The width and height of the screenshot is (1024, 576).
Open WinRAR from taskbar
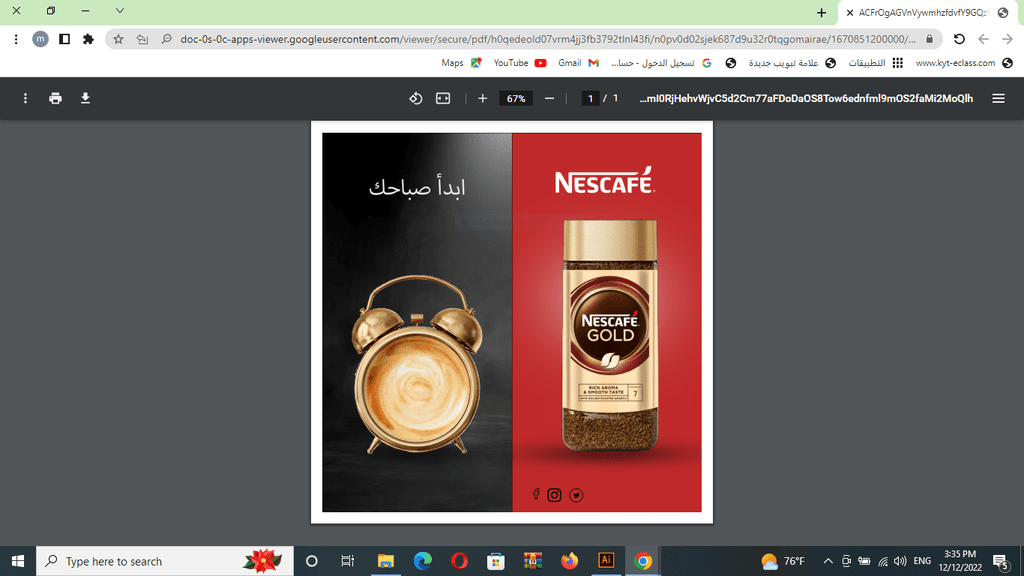[533, 561]
